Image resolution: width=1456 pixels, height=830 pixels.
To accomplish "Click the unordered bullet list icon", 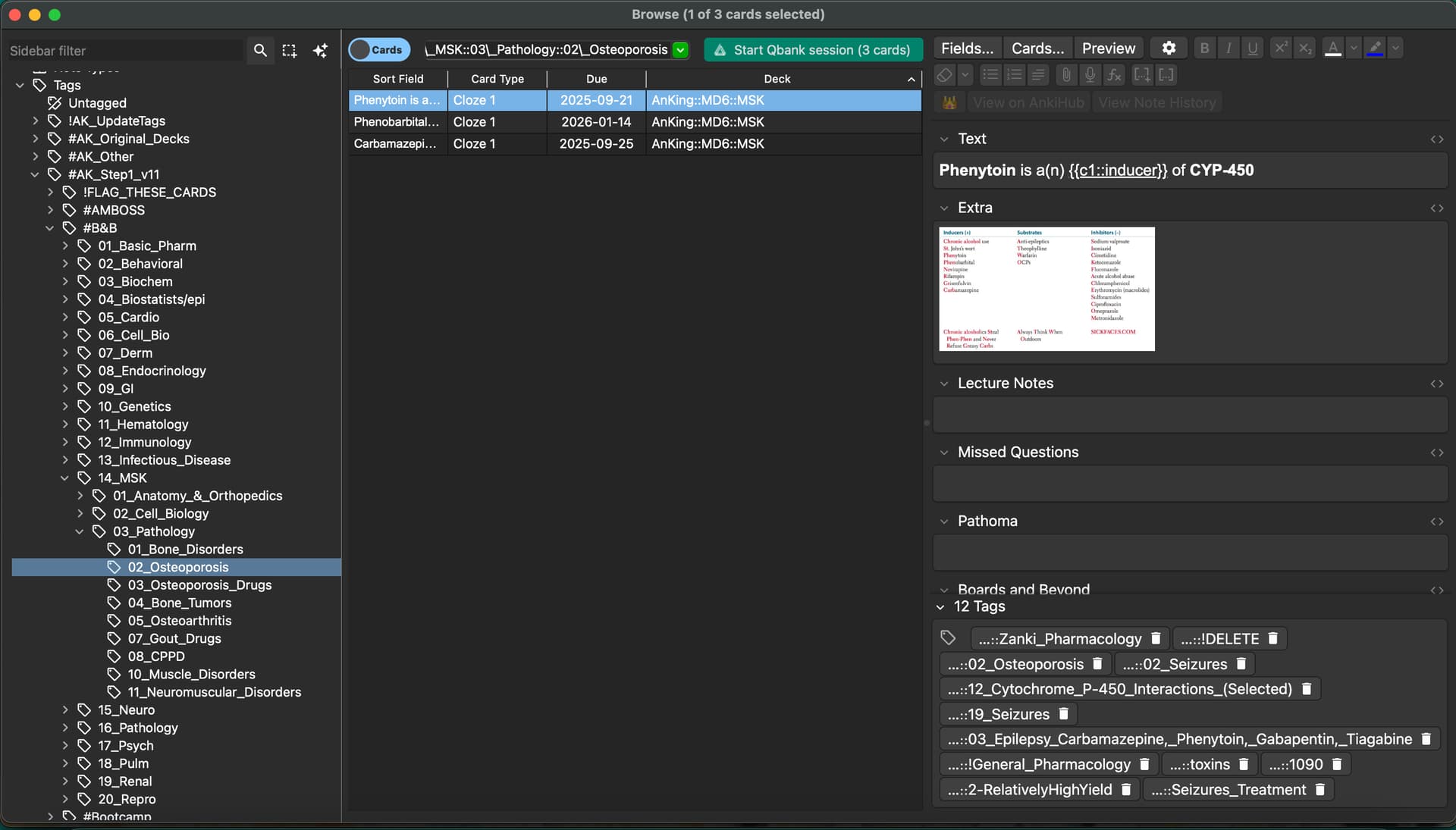I will [990, 74].
